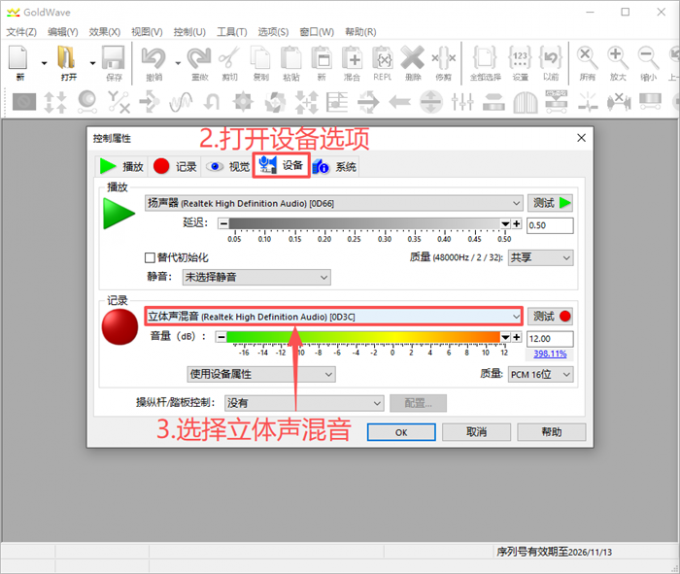Click the 设置 123 marker icon

(520, 58)
